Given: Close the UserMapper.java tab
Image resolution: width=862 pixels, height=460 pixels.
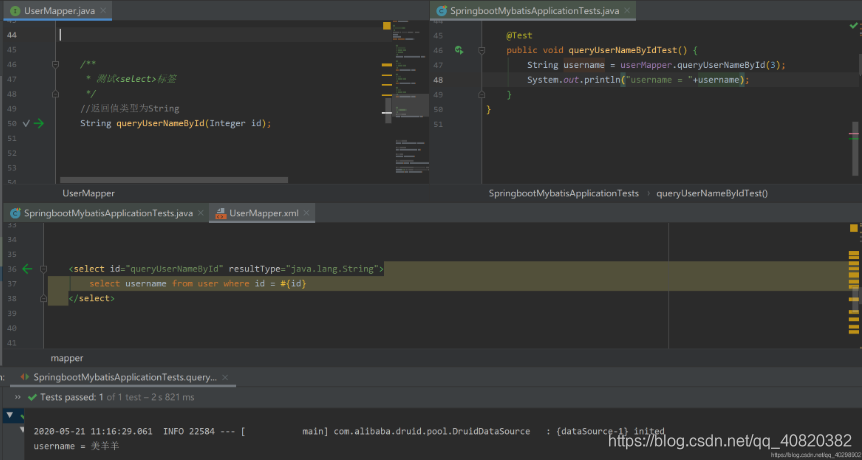Looking at the screenshot, I should click(x=104, y=10).
